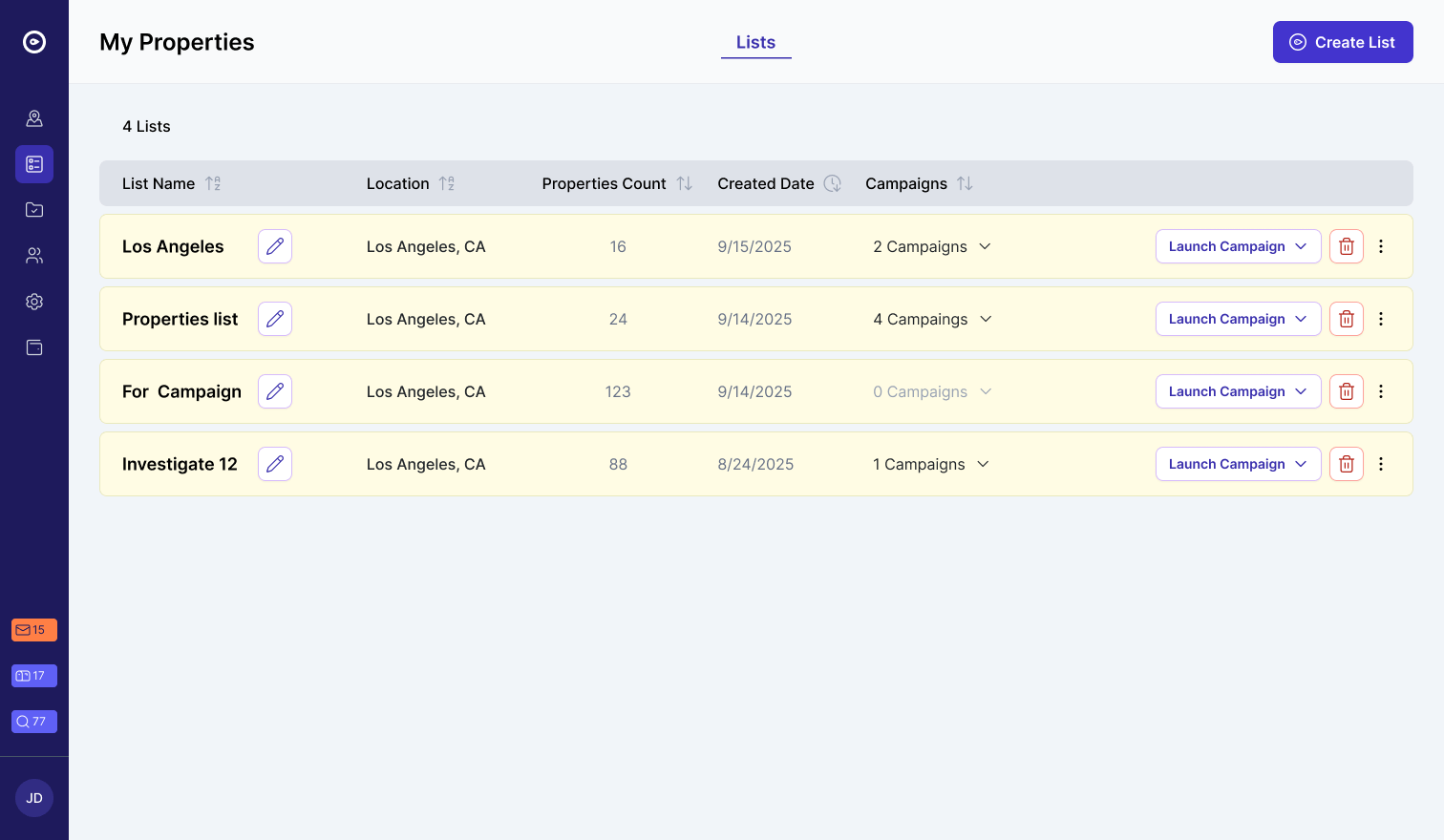Open the three-dot menu on Properties list row
This screenshot has width=1444, height=840.
(x=1381, y=319)
